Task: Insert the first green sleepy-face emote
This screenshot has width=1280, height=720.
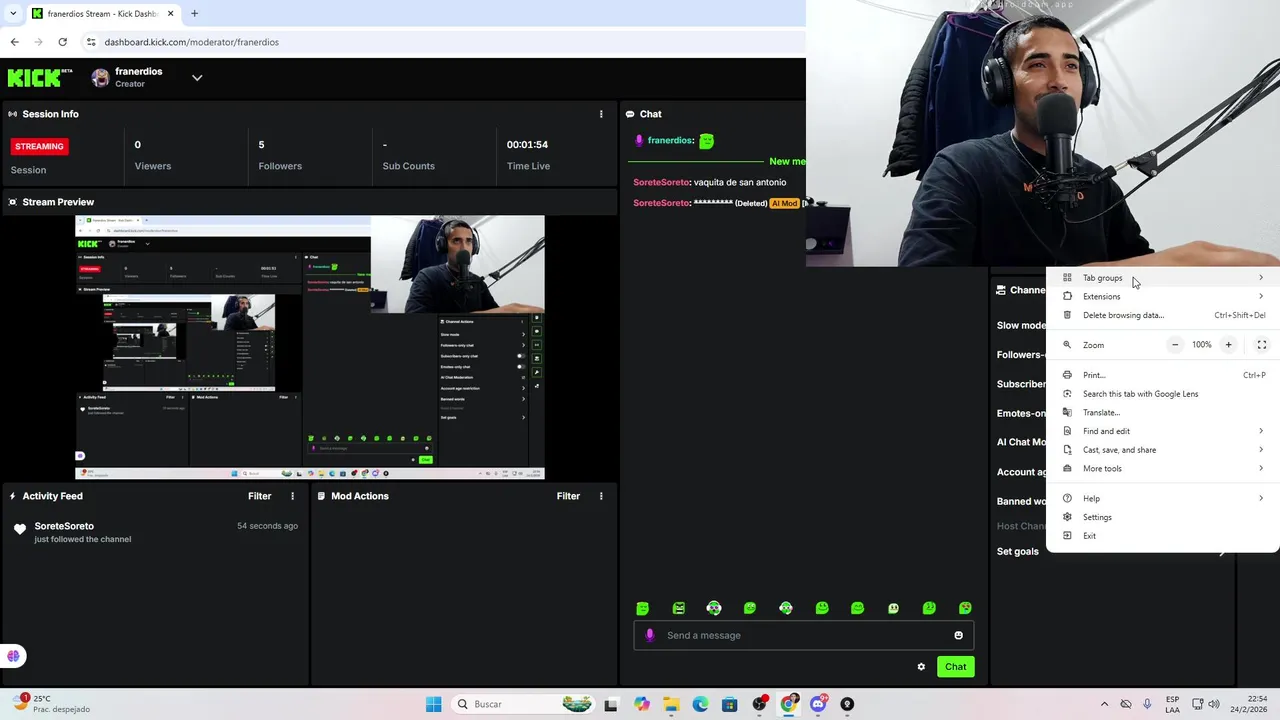Action: click(643, 608)
